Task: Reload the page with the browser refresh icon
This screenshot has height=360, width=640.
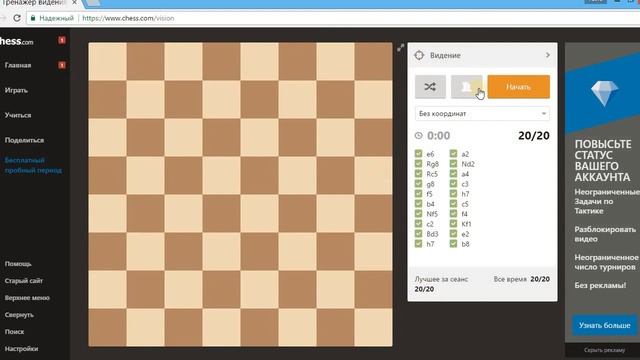Action: pos(17,18)
